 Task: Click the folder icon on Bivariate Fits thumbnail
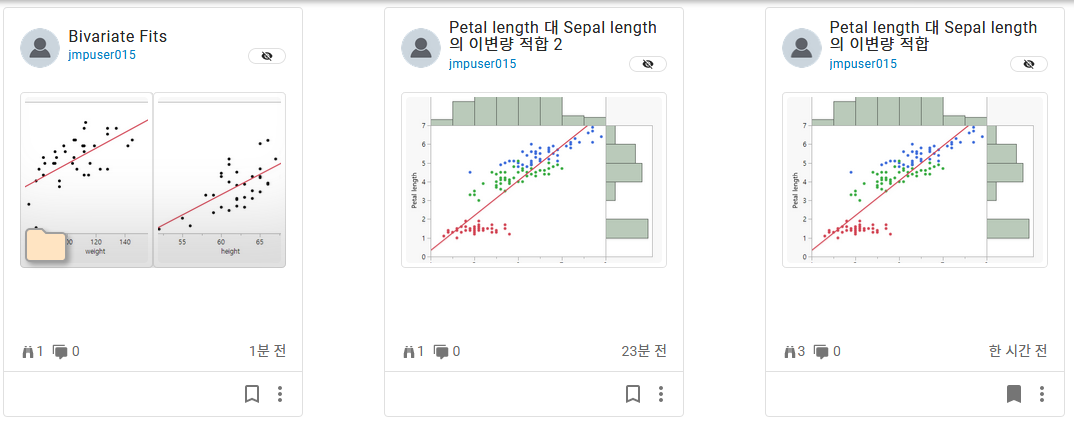coord(45,245)
